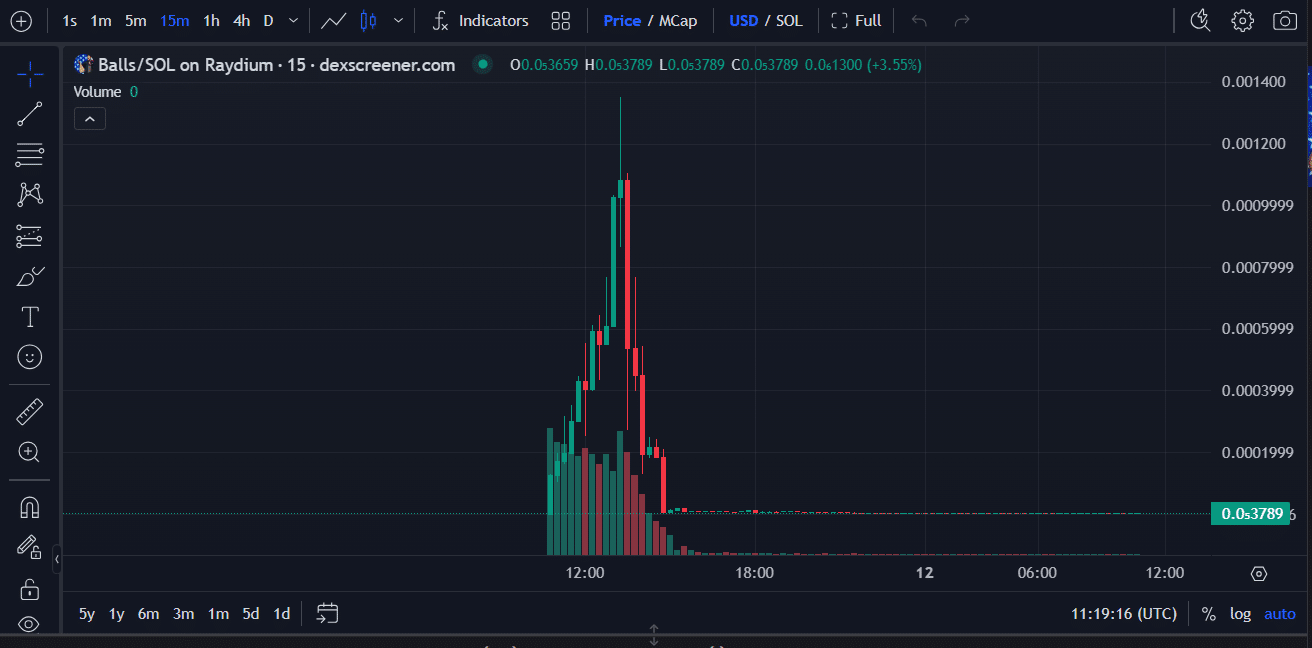Set interval to 1m
Viewport: 1312px width, 648px height.
click(x=101, y=20)
